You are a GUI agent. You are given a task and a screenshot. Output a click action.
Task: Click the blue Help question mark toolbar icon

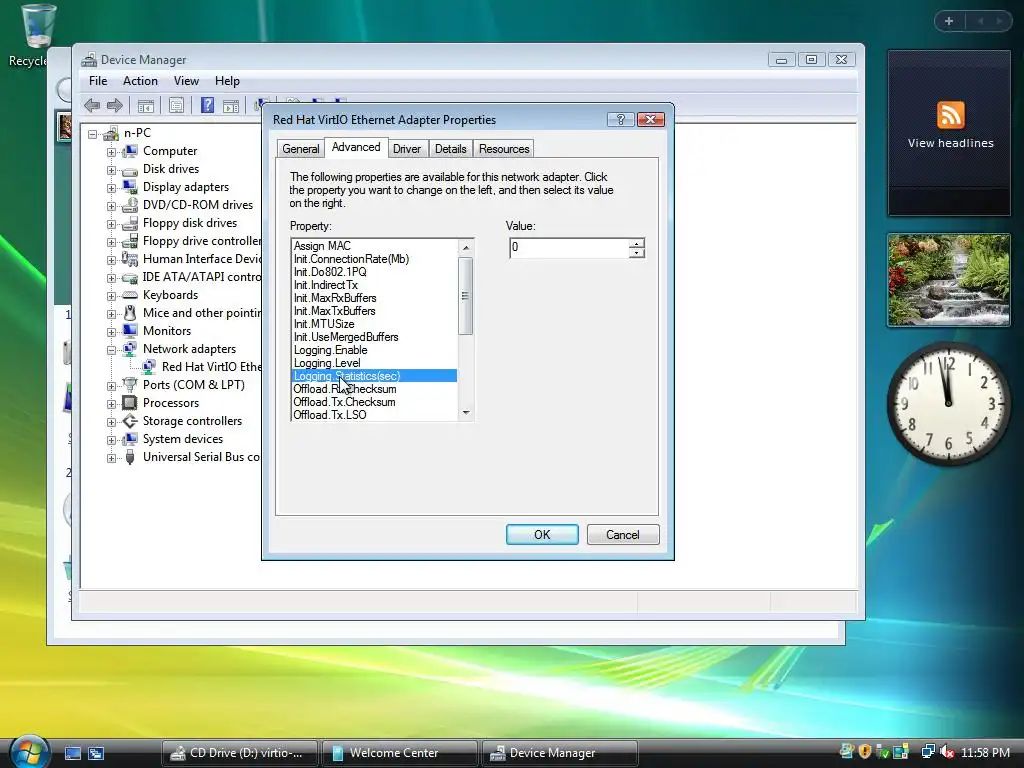(x=207, y=105)
